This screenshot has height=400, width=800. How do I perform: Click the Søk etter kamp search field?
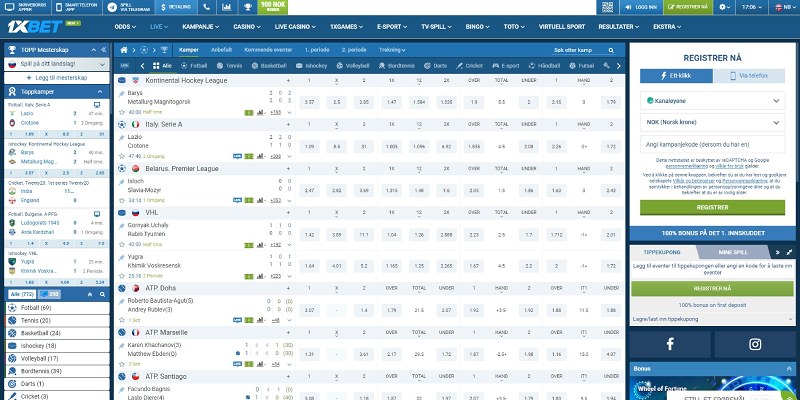click(x=578, y=51)
